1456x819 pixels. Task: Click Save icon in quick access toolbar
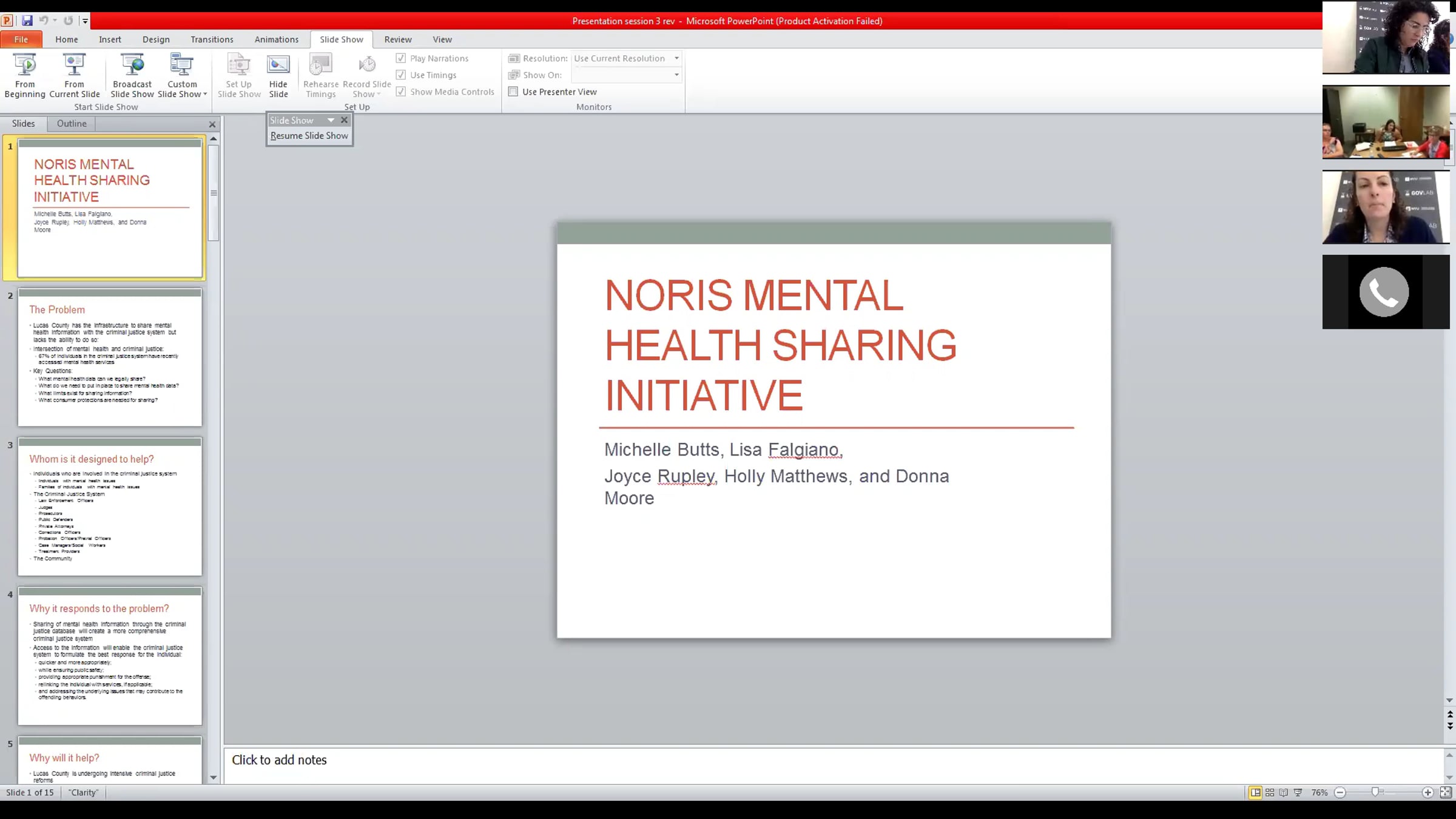click(x=27, y=21)
